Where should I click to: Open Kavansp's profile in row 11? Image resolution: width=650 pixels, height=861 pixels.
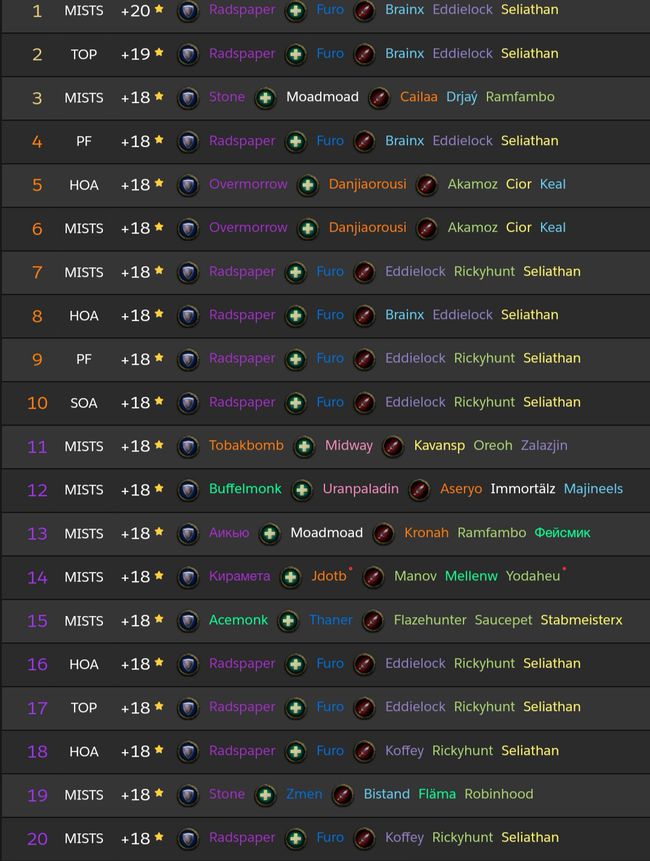[x=439, y=445]
